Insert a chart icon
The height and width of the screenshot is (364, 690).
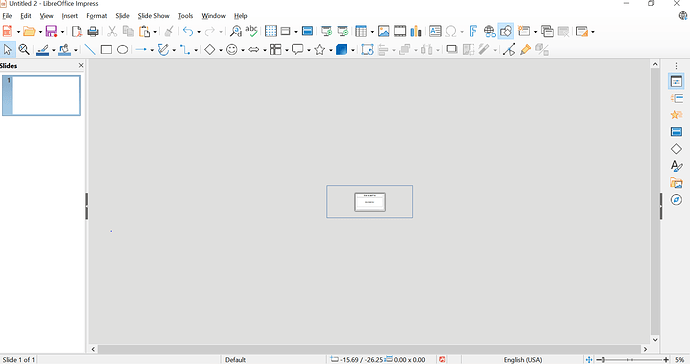pos(416,31)
